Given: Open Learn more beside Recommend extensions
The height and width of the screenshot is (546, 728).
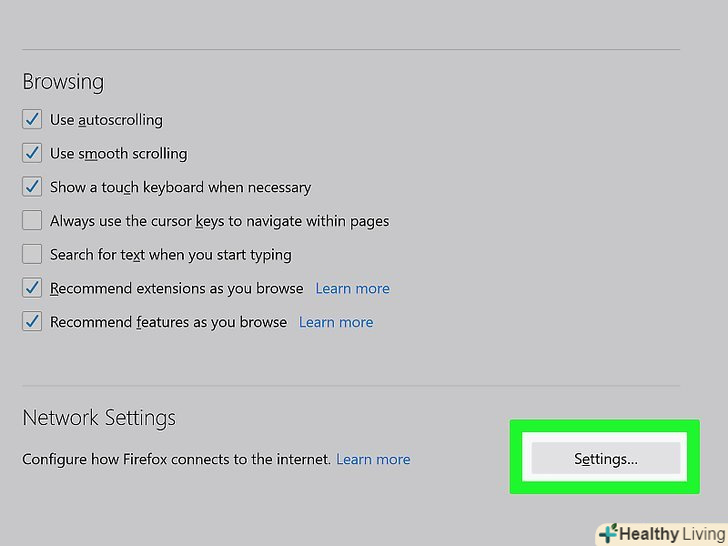Looking at the screenshot, I should coord(352,289).
